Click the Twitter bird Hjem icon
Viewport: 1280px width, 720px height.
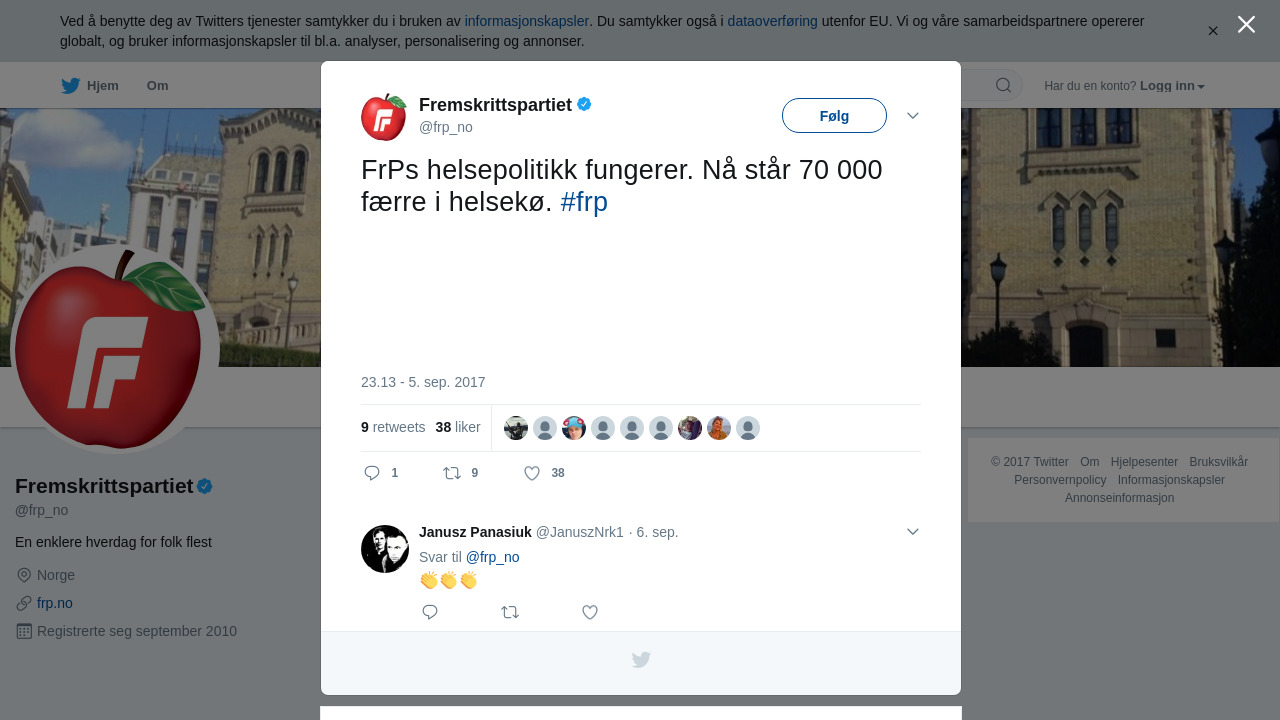[x=70, y=86]
